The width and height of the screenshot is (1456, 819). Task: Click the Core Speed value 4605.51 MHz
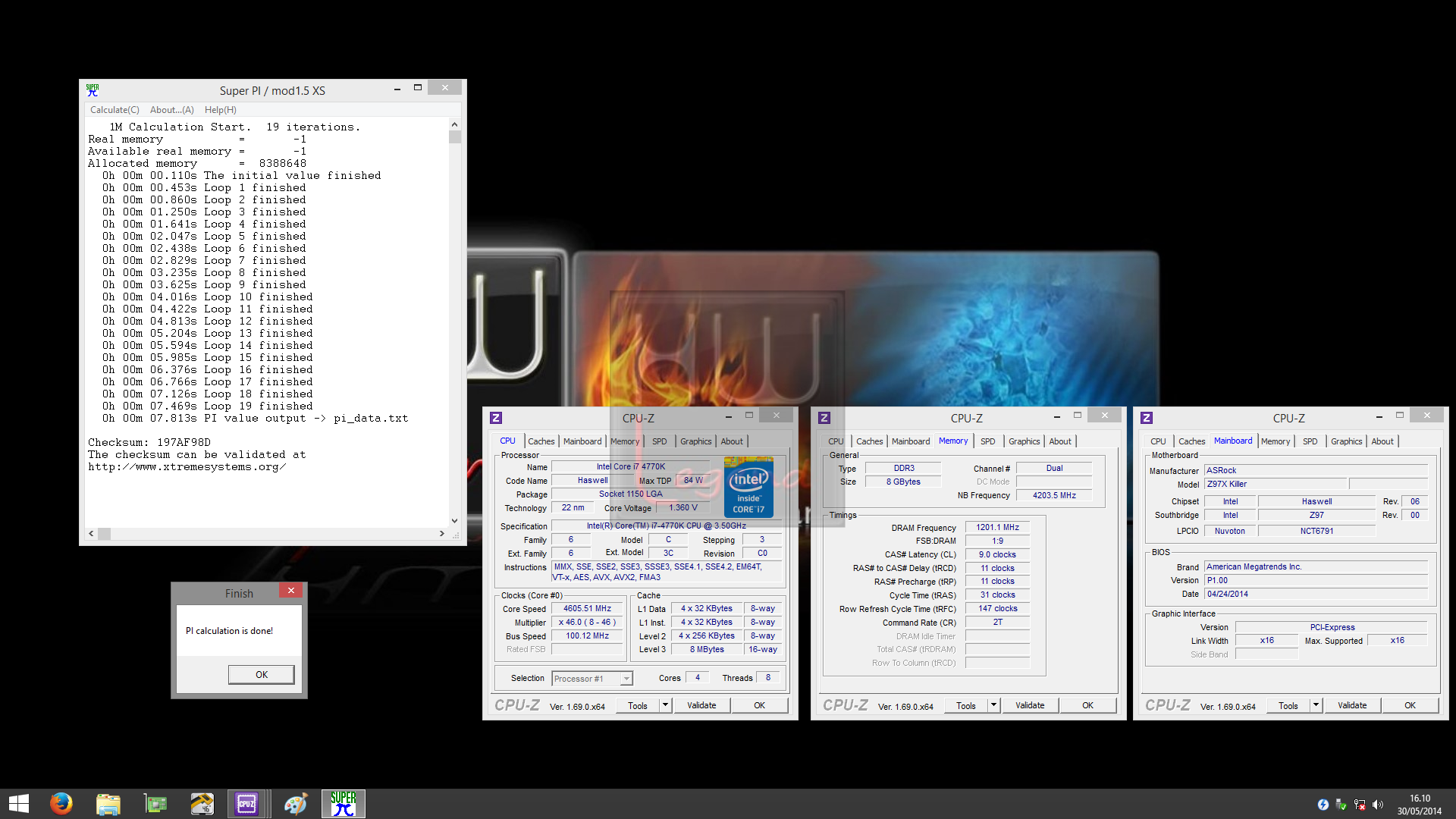click(588, 608)
